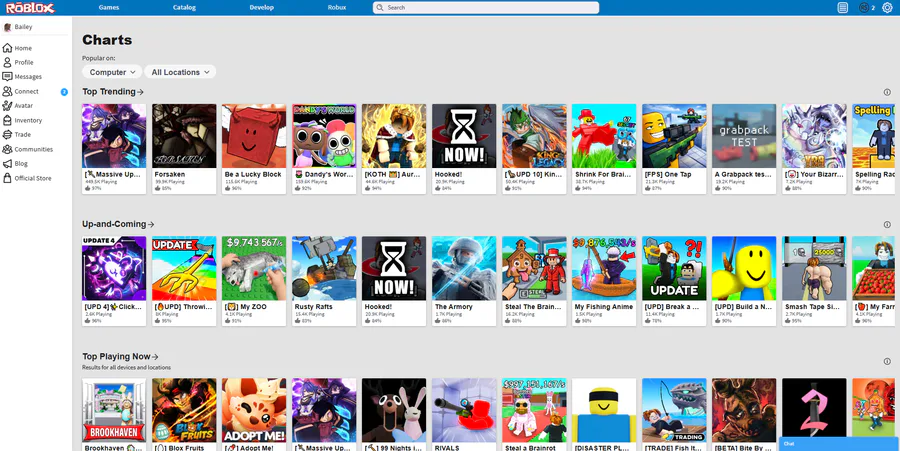Click the Connect icon in sidebar
Screen dimensions: 900x451
(x=7, y=91)
